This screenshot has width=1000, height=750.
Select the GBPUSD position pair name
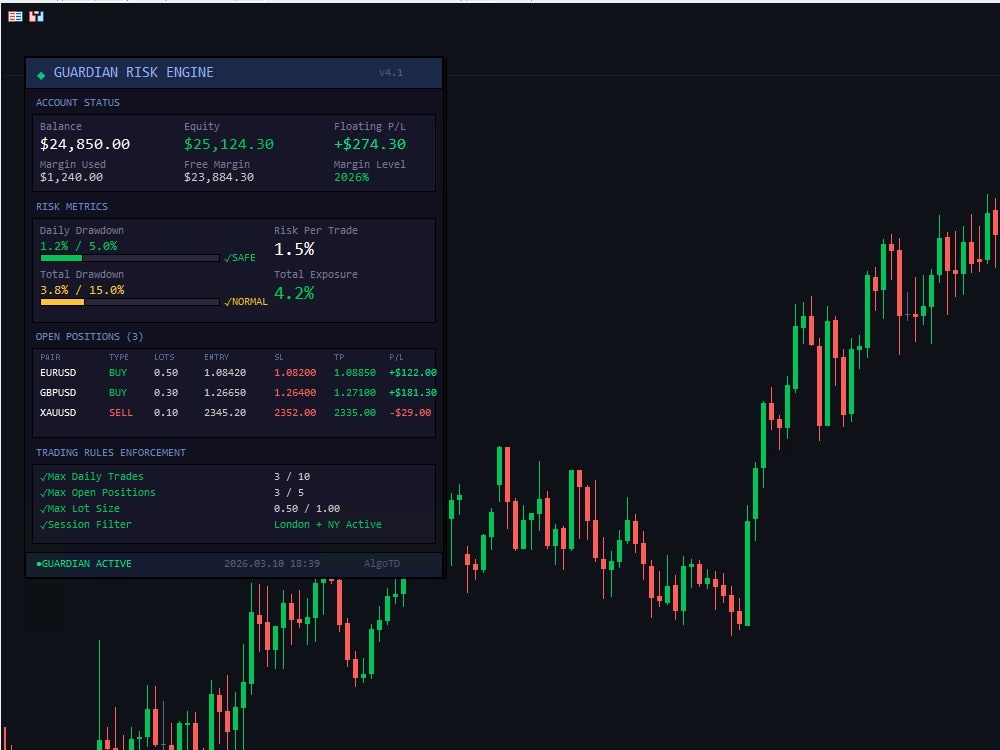point(58,393)
